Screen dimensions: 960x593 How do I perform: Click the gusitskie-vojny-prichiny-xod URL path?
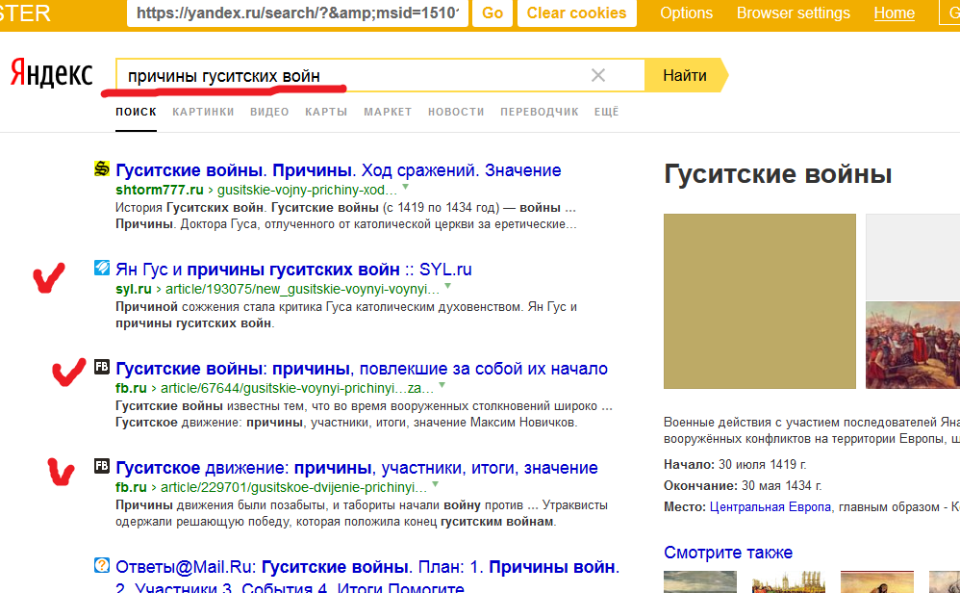click(307, 190)
